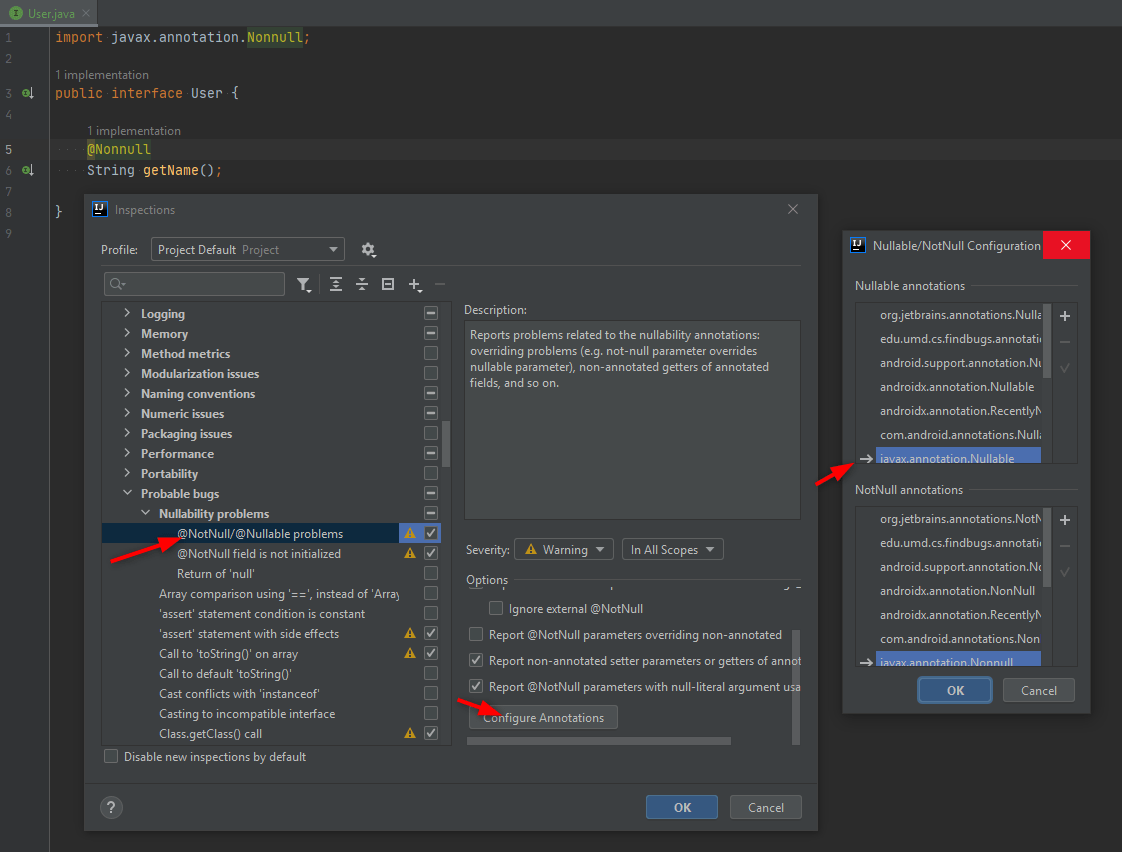Click the expand all tree icon
1122x852 pixels.
[336, 285]
